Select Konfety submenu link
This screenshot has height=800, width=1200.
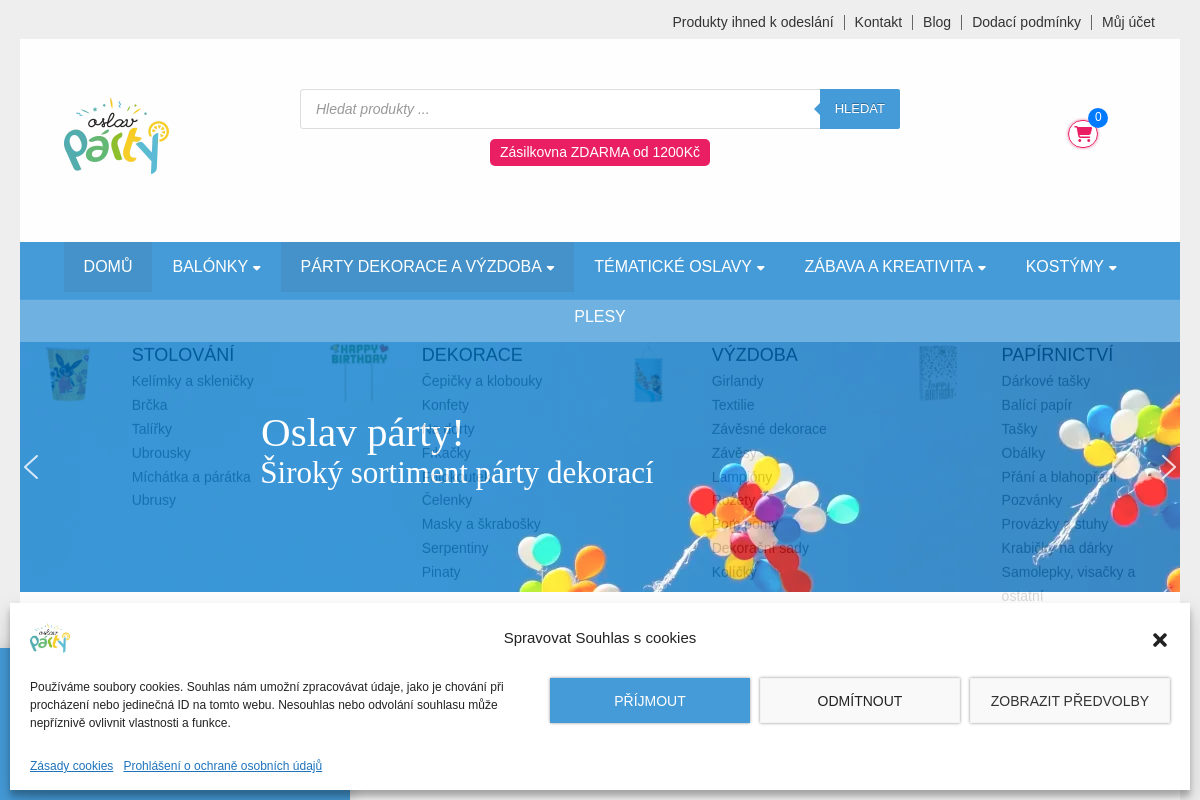click(x=445, y=405)
